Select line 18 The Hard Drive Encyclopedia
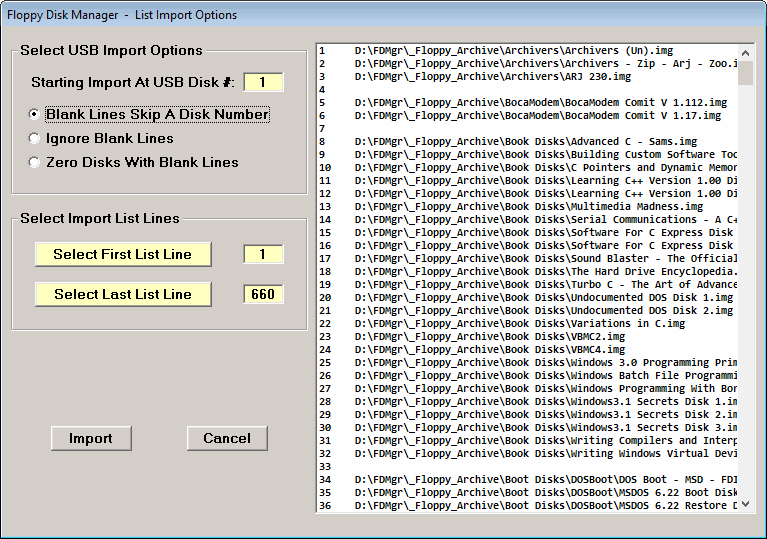This screenshot has height=539, width=767. 527,271
